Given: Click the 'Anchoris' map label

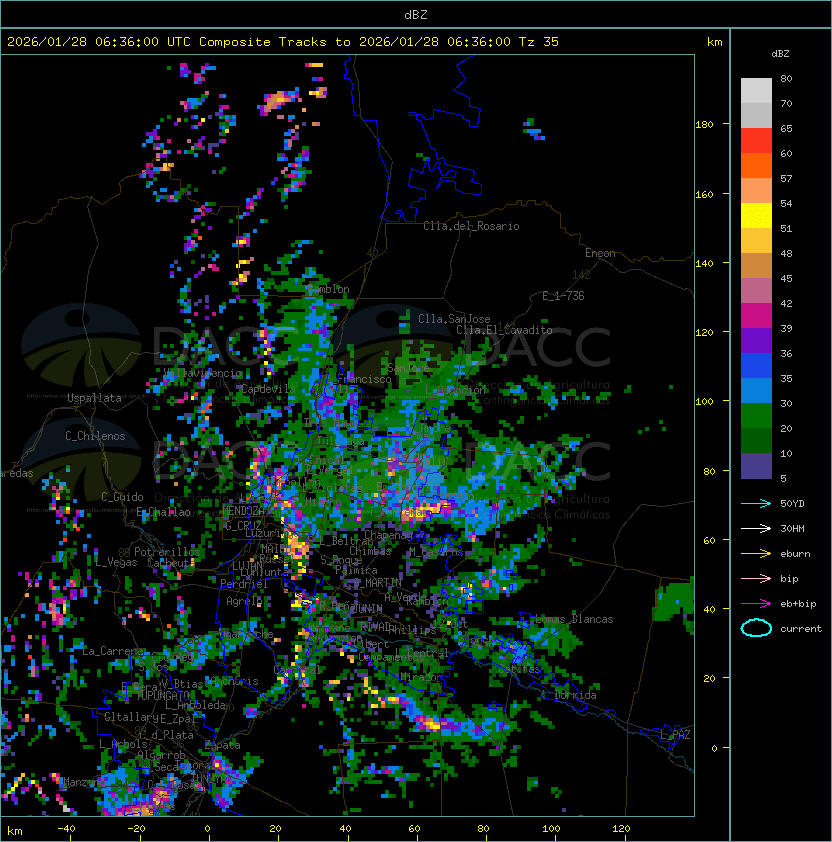Looking at the screenshot, I should pos(235,681).
